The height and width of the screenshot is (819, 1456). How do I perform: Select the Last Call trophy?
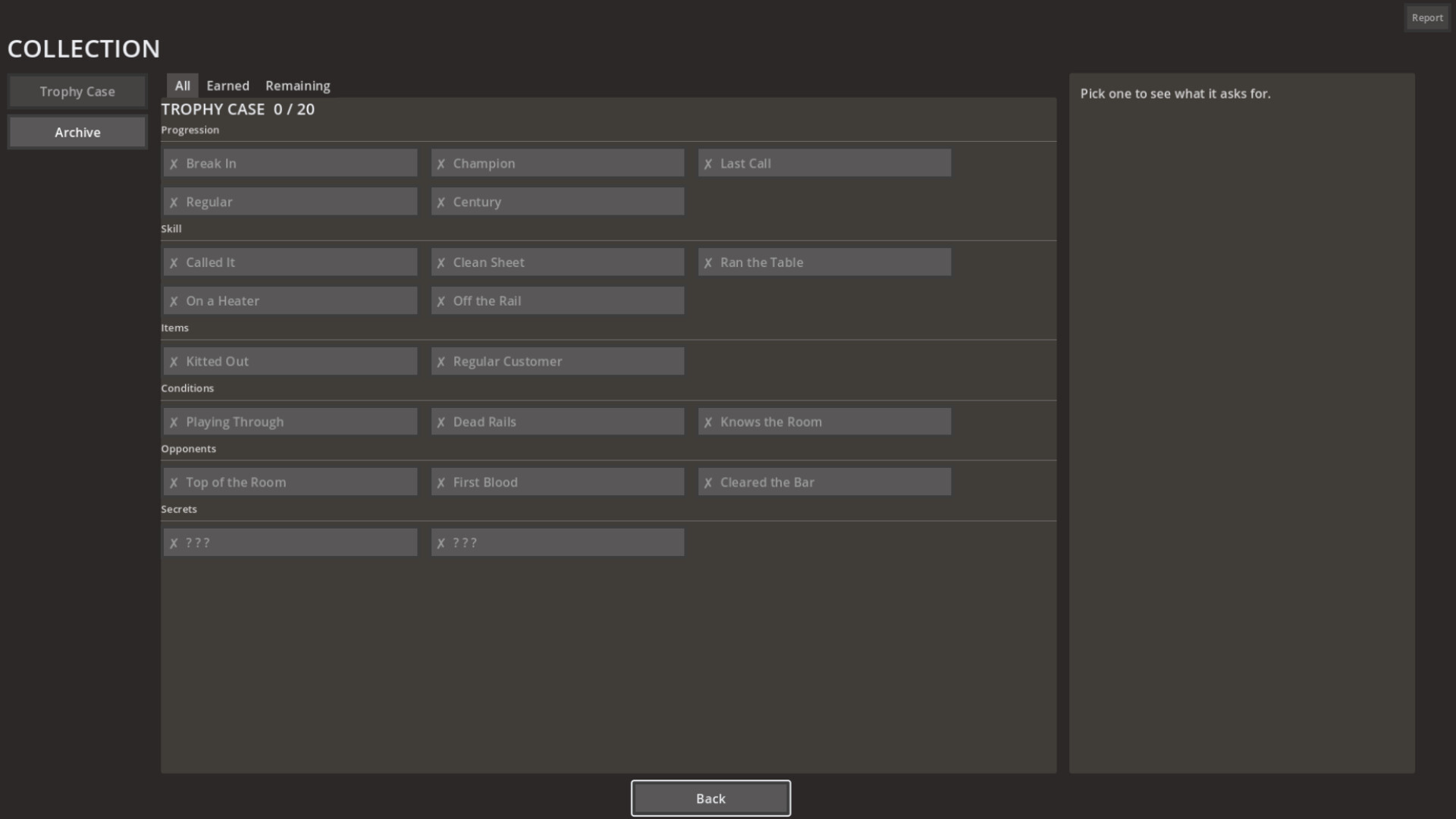pyautogui.click(x=824, y=163)
